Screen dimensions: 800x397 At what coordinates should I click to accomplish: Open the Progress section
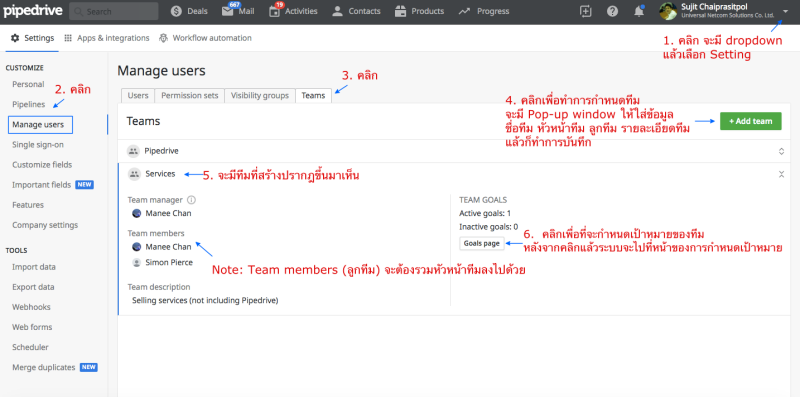pos(484,11)
